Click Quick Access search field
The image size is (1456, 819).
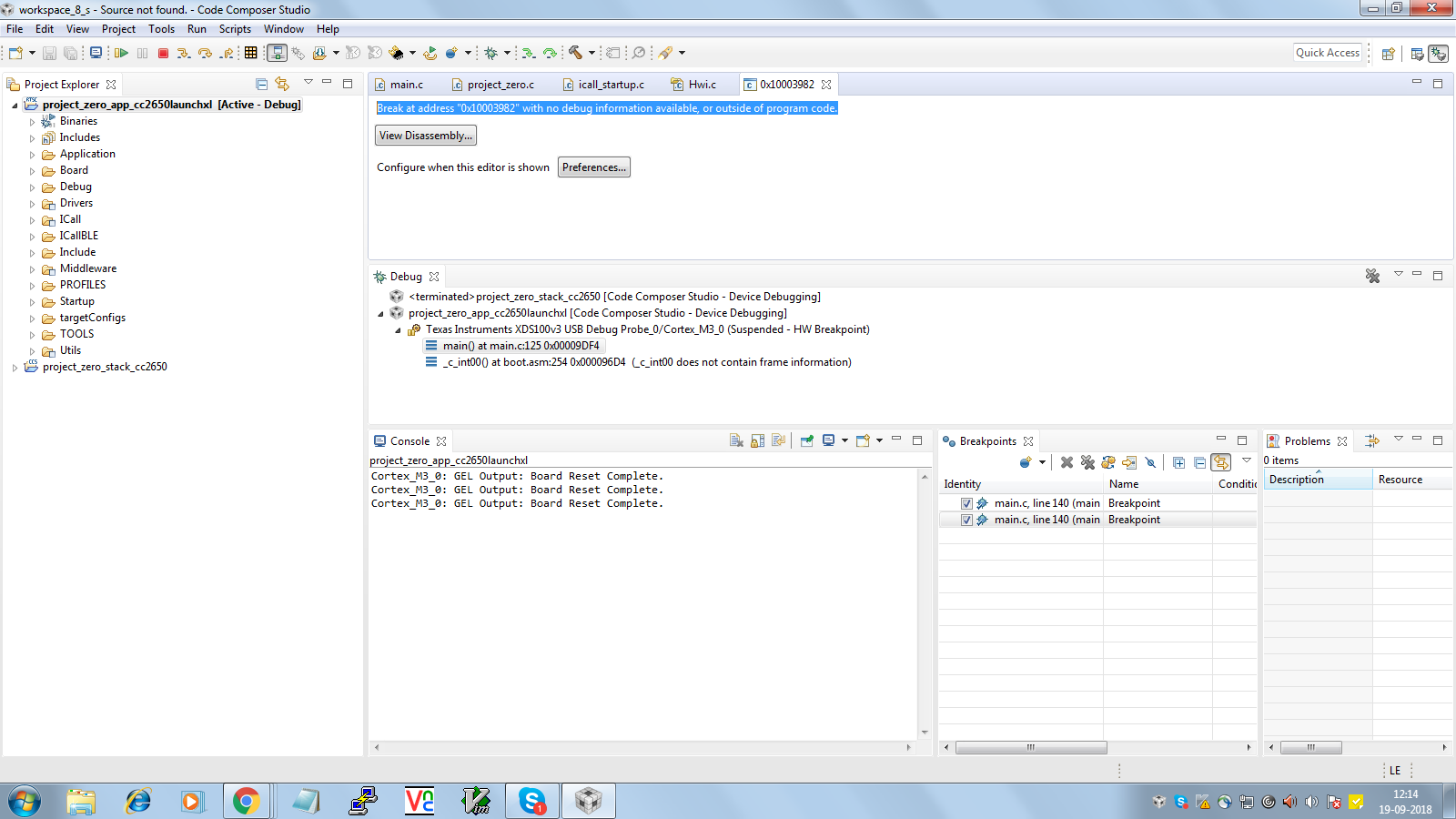(1328, 53)
